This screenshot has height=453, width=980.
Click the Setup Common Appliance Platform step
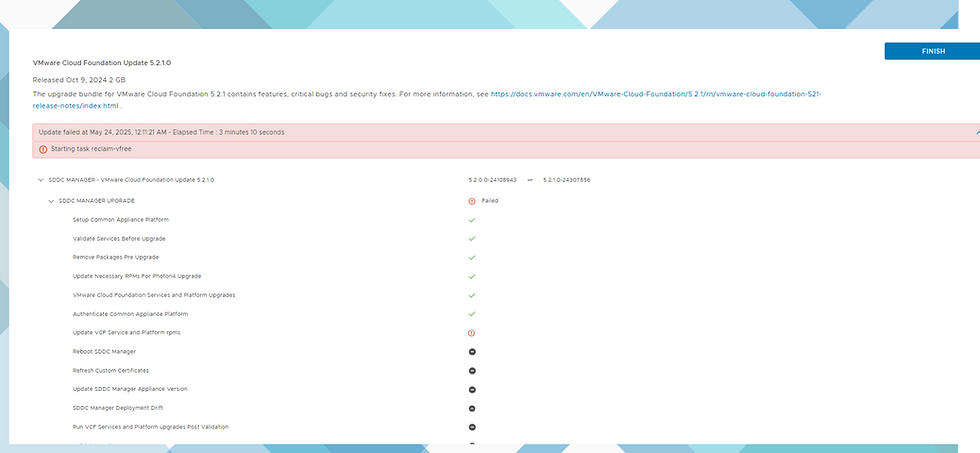(x=121, y=220)
